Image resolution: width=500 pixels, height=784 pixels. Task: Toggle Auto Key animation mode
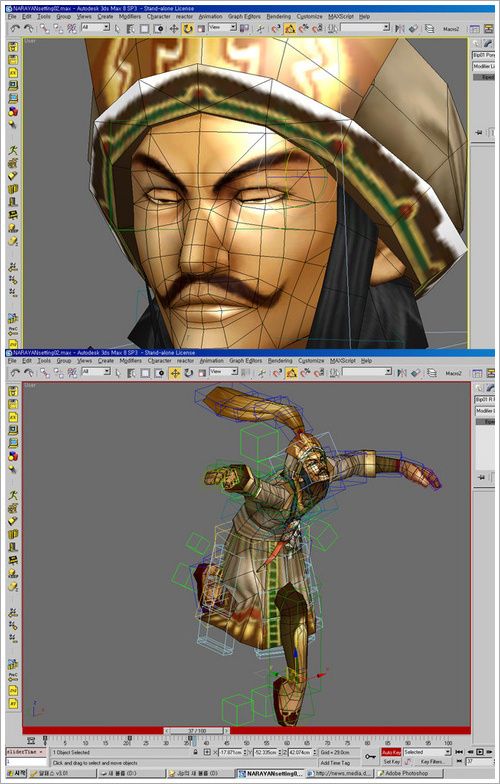(391, 752)
